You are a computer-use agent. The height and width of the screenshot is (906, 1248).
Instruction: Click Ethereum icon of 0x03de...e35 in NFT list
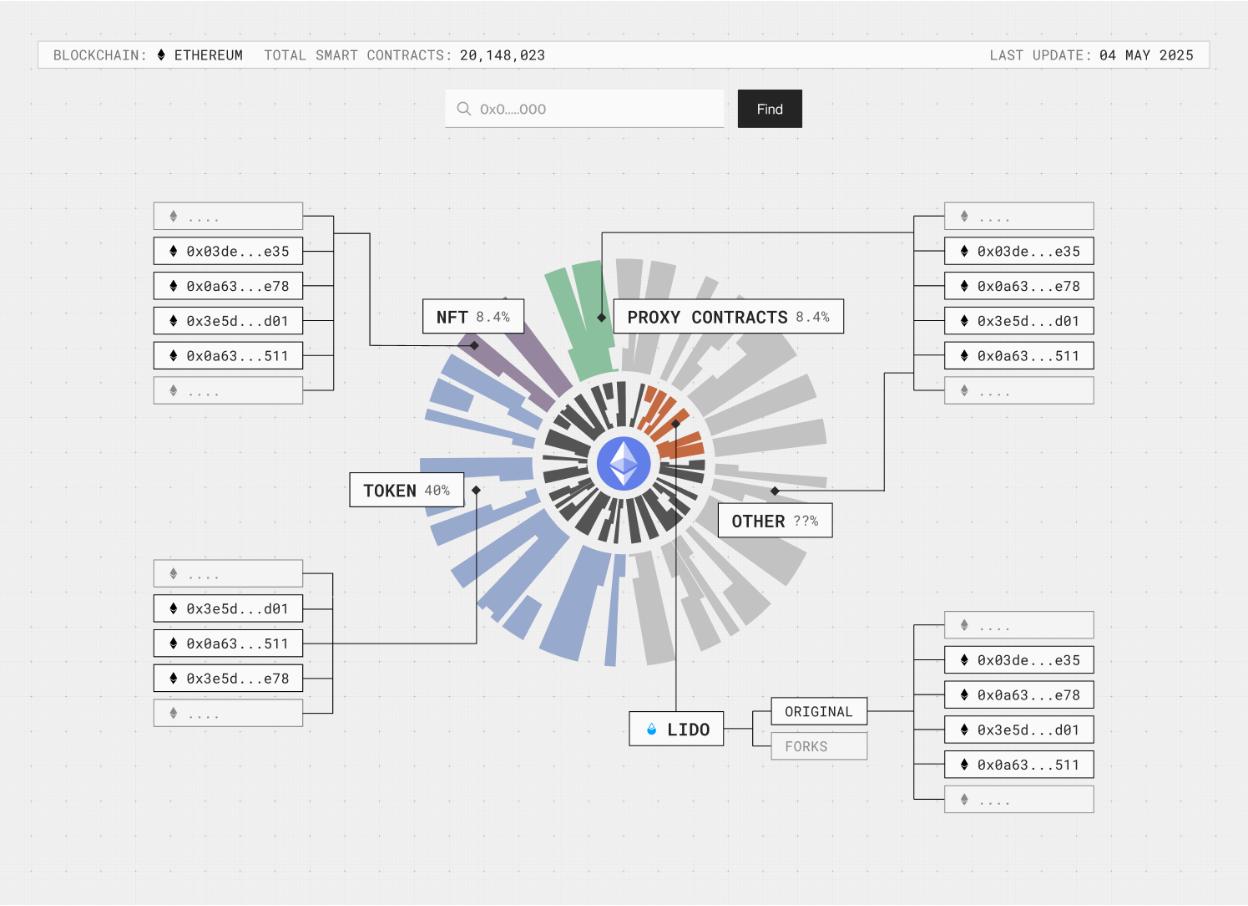click(173, 251)
